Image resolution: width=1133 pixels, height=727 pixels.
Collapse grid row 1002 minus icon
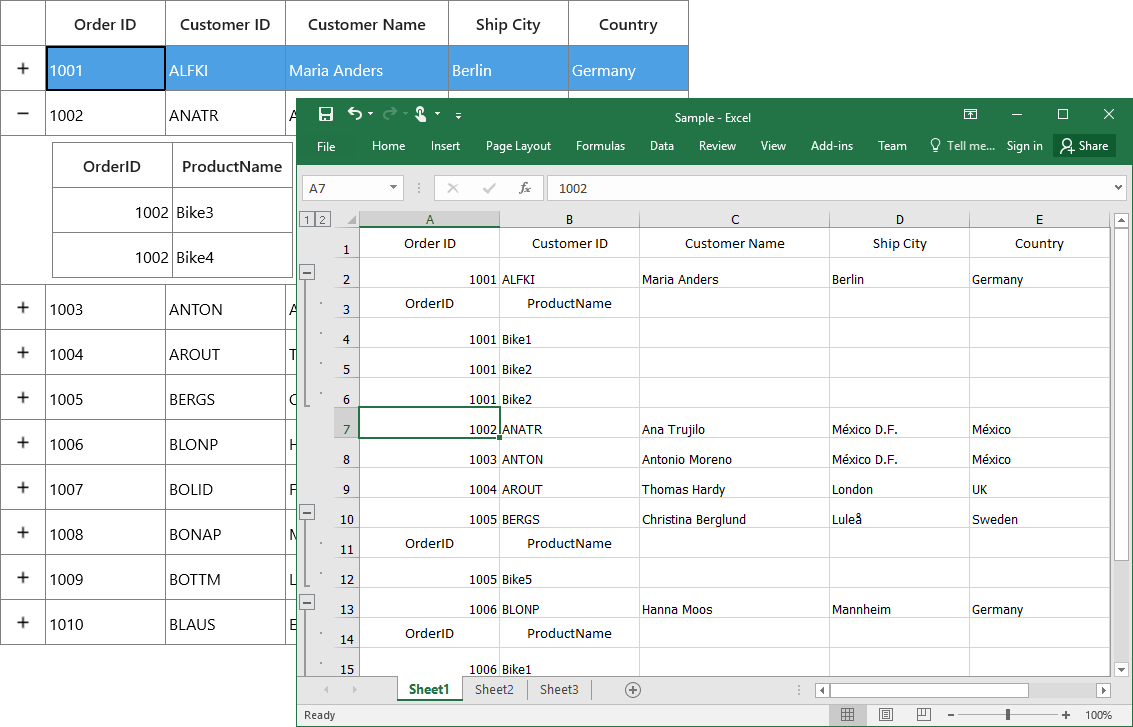tap(23, 113)
